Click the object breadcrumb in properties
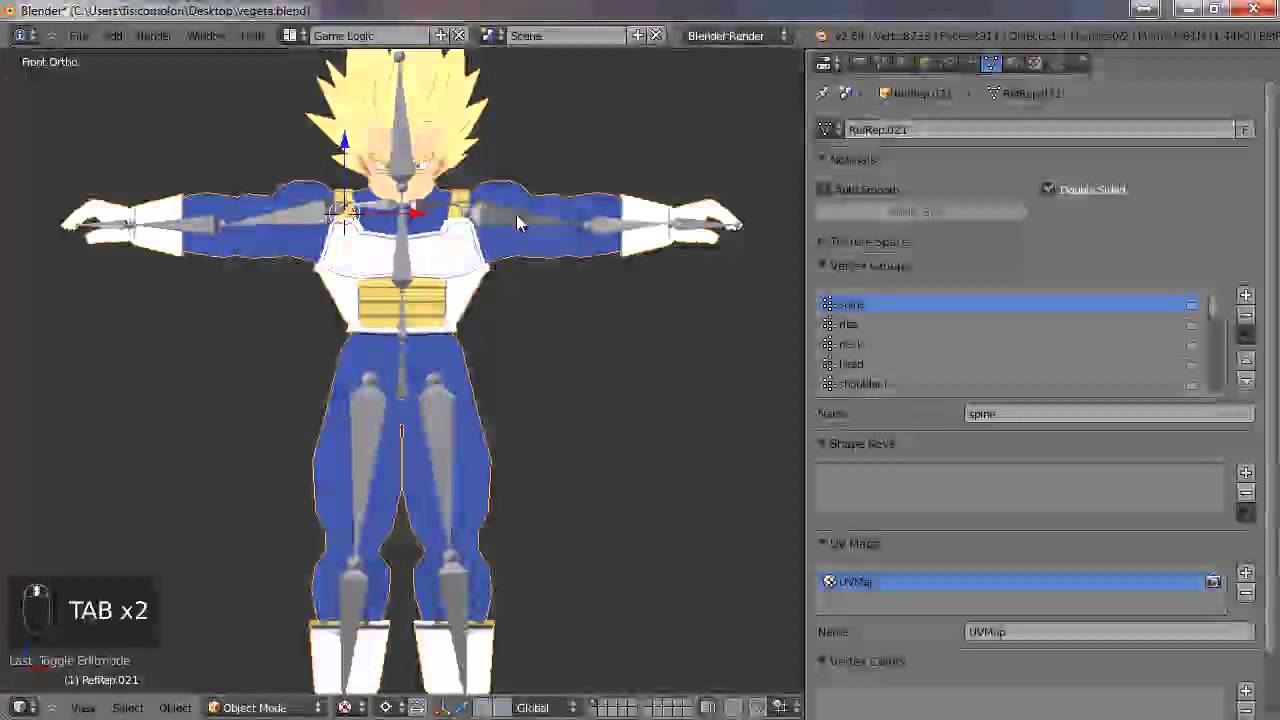The image size is (1280, 720). [915, 93]
